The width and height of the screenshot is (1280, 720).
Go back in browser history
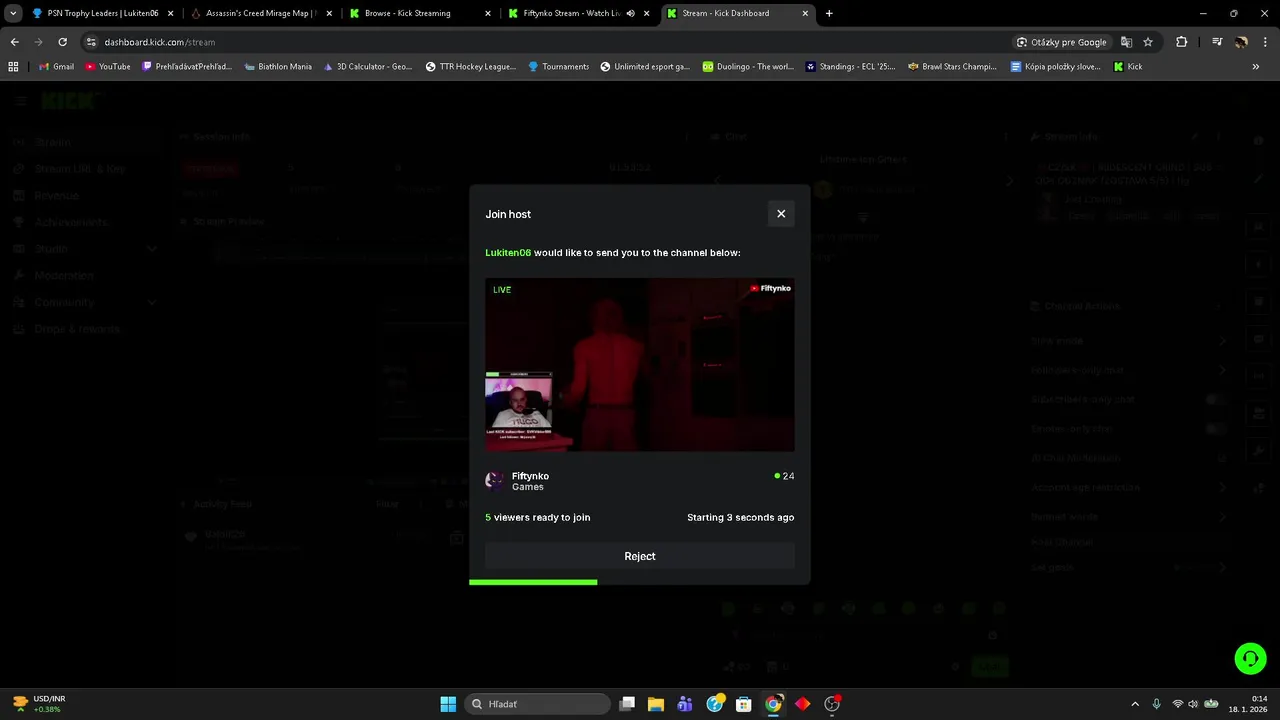pos(14,42)
